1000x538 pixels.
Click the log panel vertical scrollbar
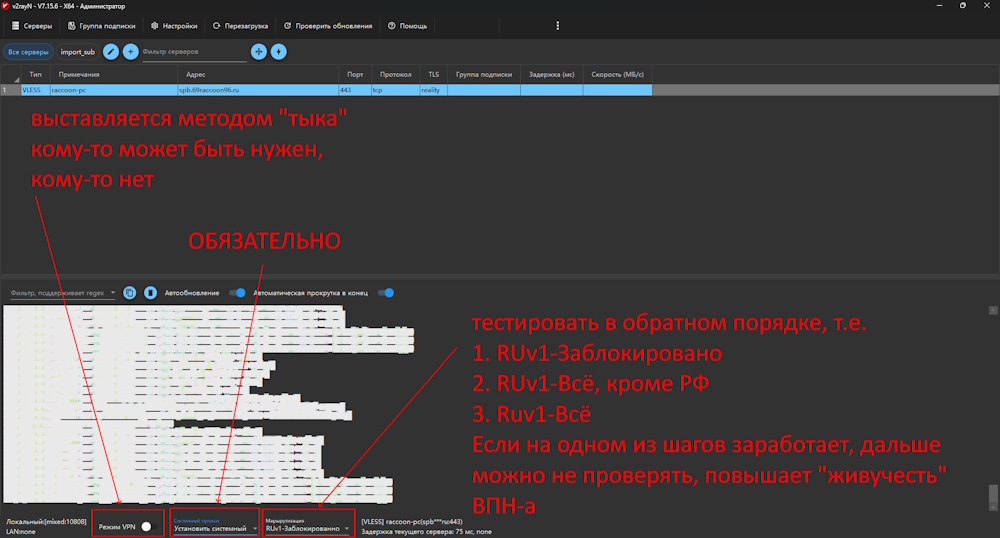coord(993,496)
